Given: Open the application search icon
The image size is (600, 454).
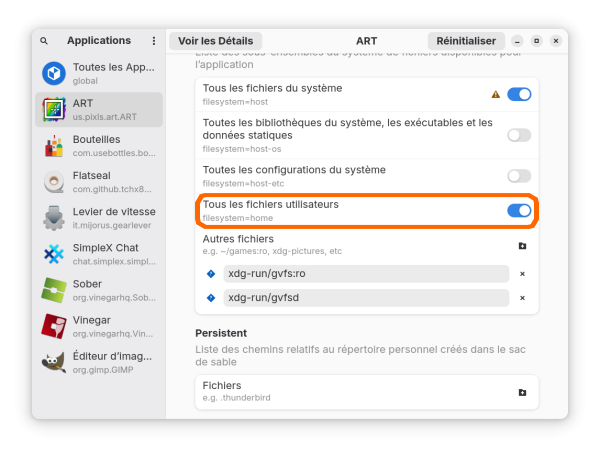Looking at the screenshot, I should tap(44, 41).
